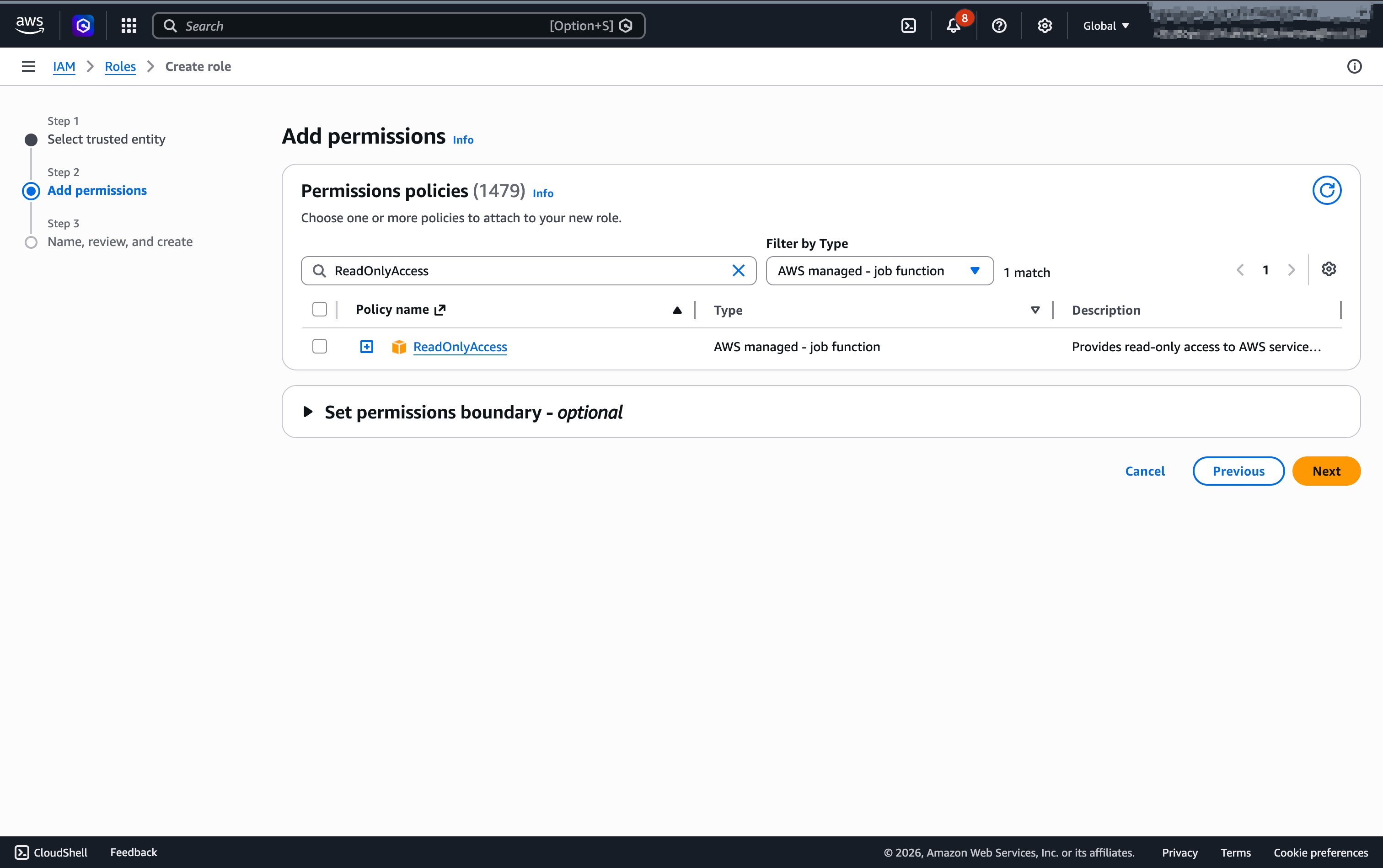
Task: Click page number 1 in pagination
Action: (1265, 270)
